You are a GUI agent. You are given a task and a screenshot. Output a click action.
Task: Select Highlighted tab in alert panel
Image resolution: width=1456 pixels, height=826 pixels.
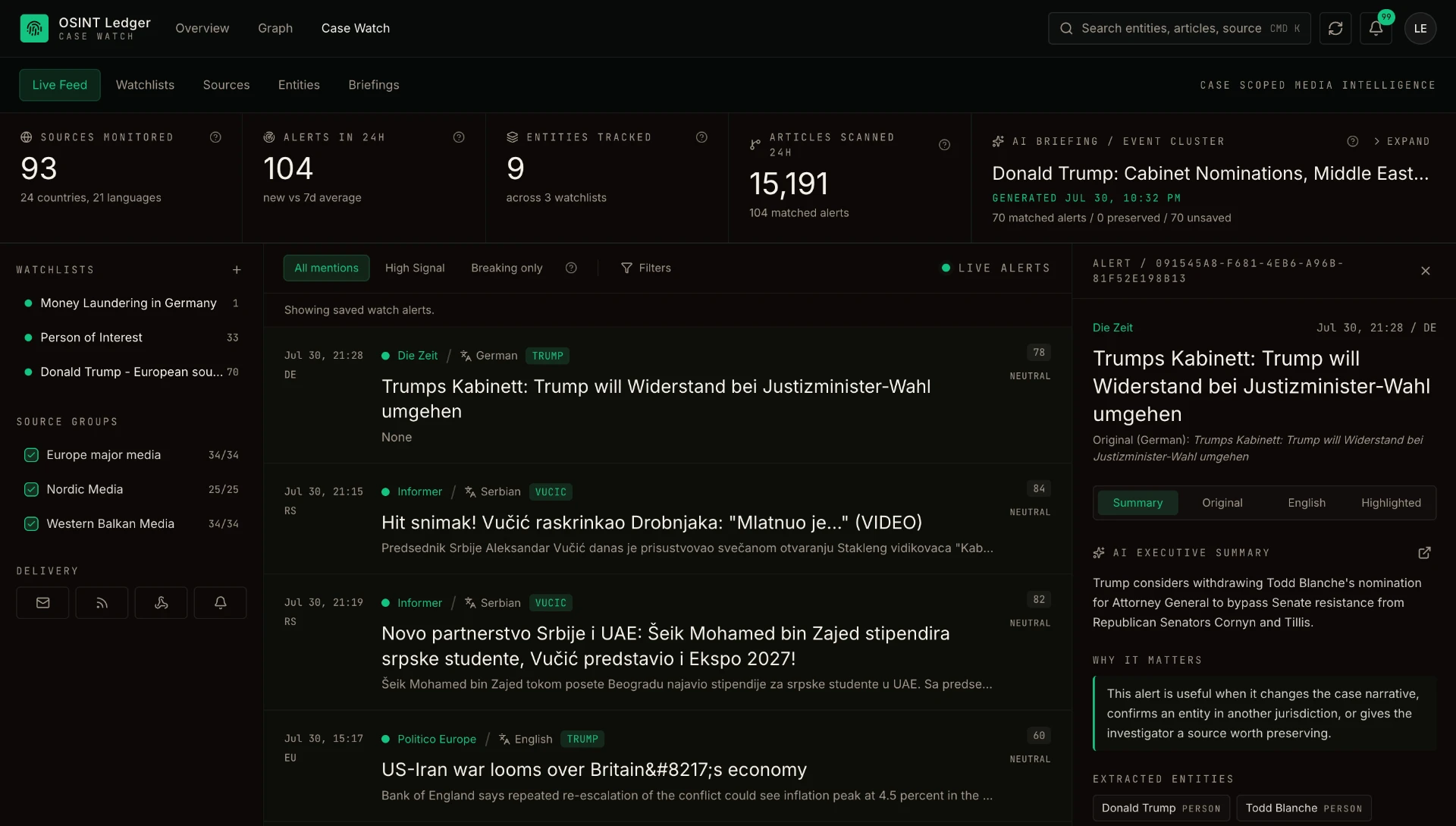(x=1391, y=503)
